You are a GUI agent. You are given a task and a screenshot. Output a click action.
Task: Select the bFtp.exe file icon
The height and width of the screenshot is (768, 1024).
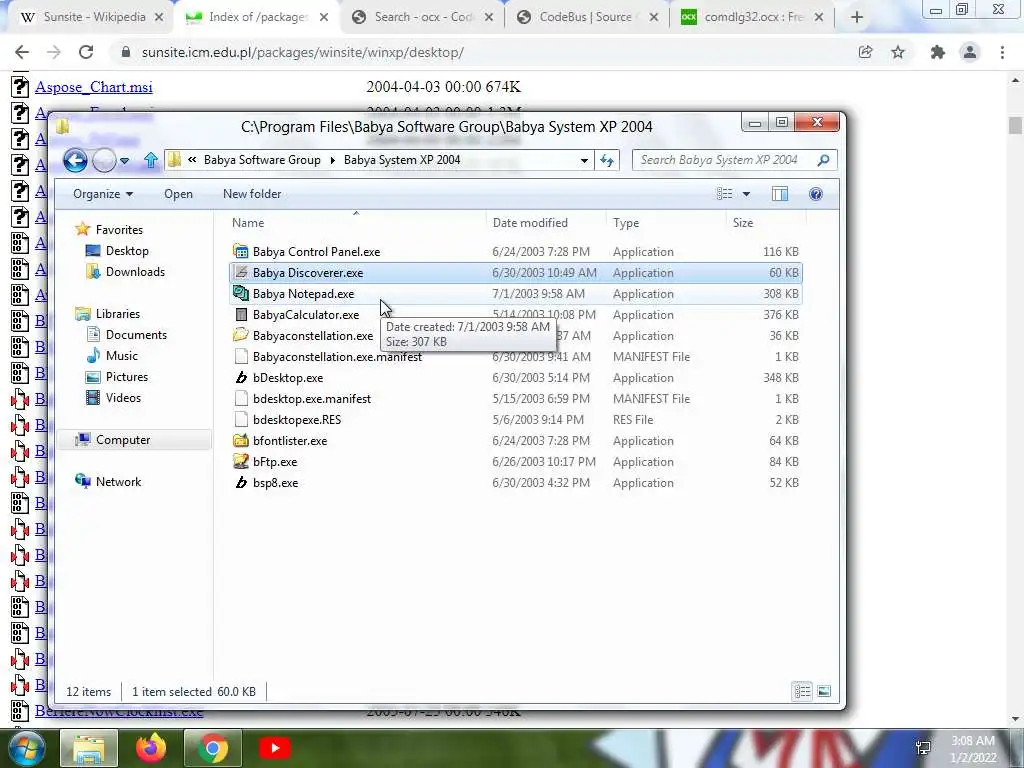coord(241,462)
